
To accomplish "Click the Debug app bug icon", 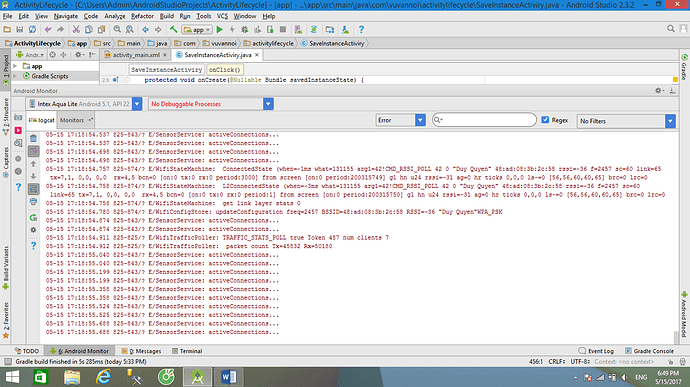I will pyautogui.click(x=245, y=29).
